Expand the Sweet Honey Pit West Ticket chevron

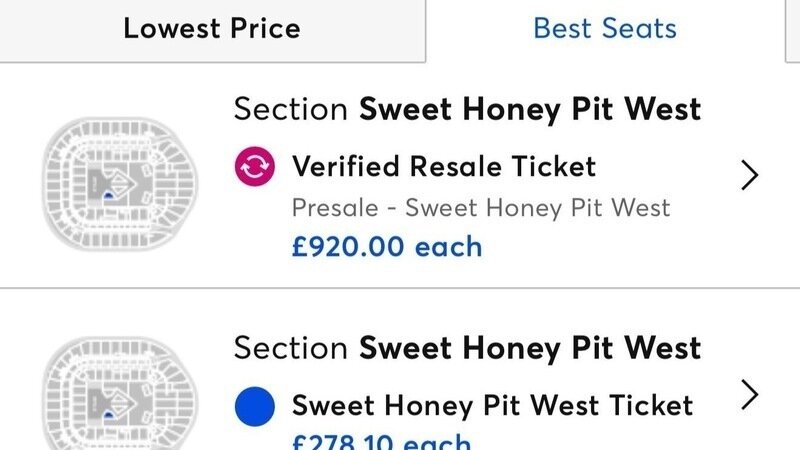[750, 396]
